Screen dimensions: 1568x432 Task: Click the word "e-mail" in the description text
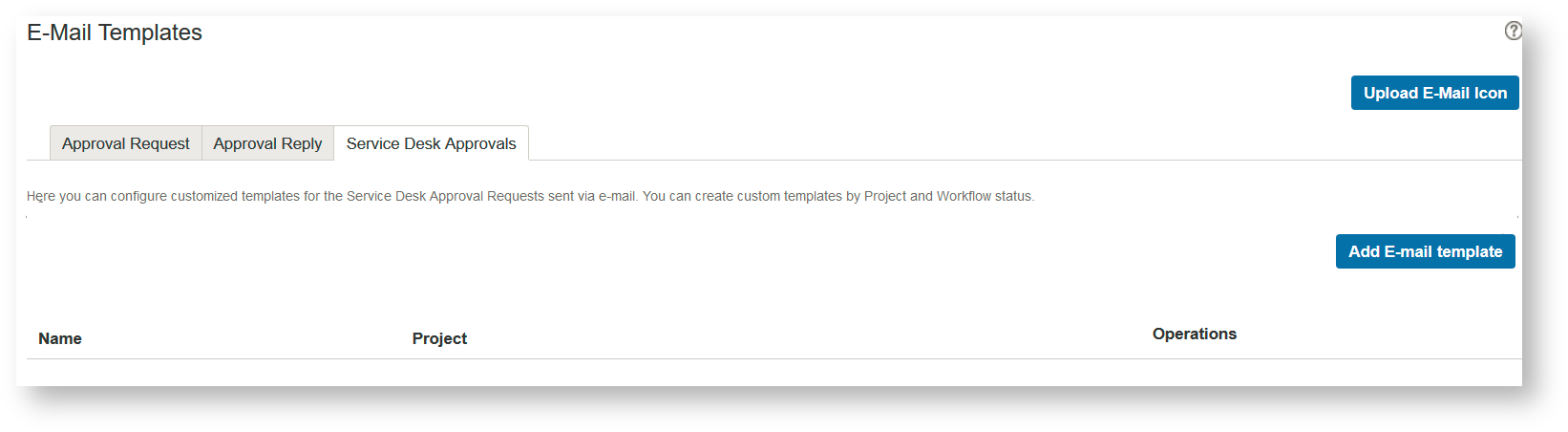pos(617,196)
